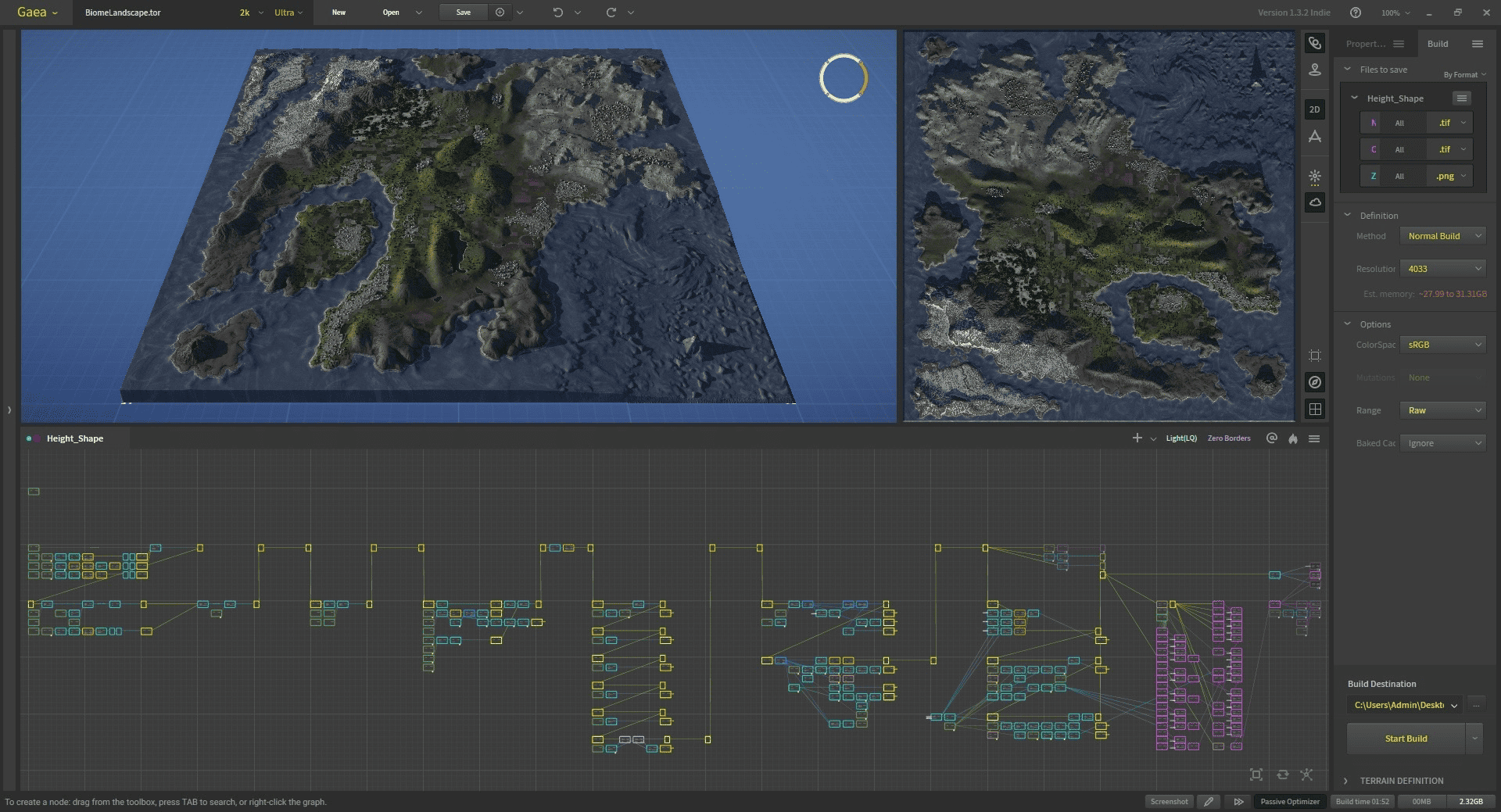Click the Screenshot button in status bar

1169,801
